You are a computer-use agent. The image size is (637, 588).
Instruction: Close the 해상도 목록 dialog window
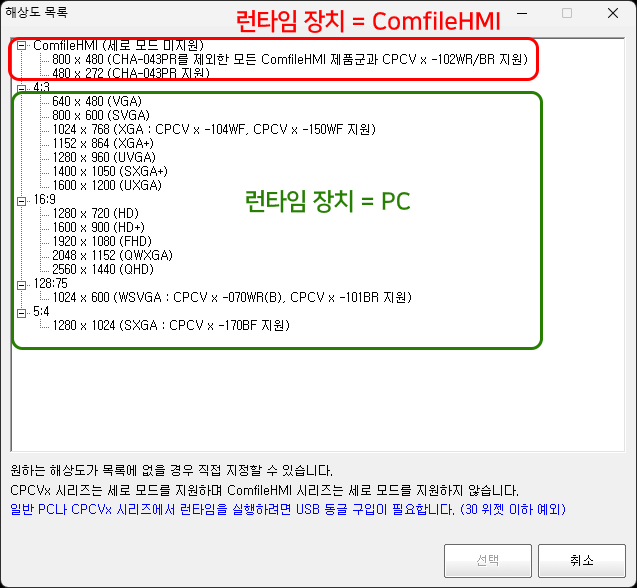pyautogui.click(x=614, y=14)
